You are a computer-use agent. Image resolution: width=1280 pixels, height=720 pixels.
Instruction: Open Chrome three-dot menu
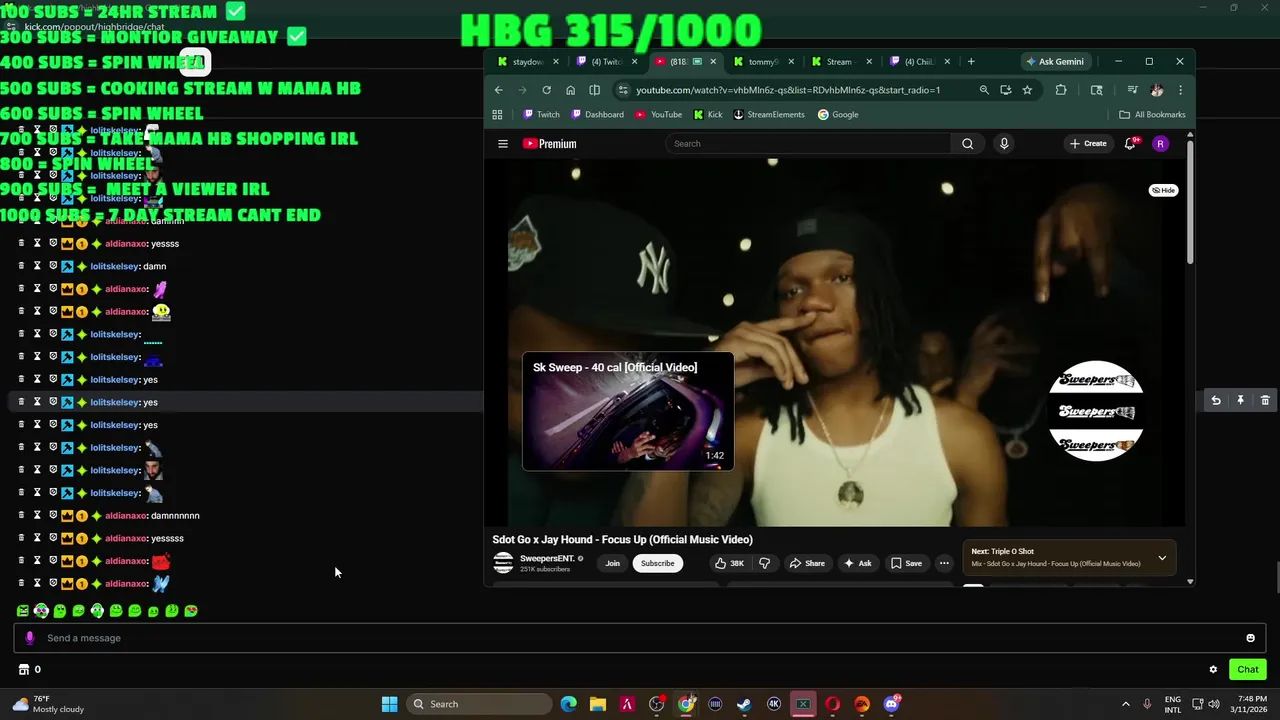tap(1180, 90)
